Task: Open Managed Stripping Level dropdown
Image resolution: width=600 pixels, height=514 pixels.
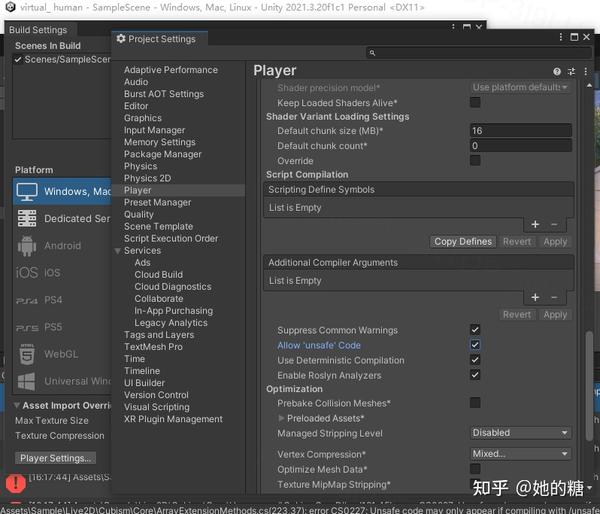Action: tap(520, 433)
